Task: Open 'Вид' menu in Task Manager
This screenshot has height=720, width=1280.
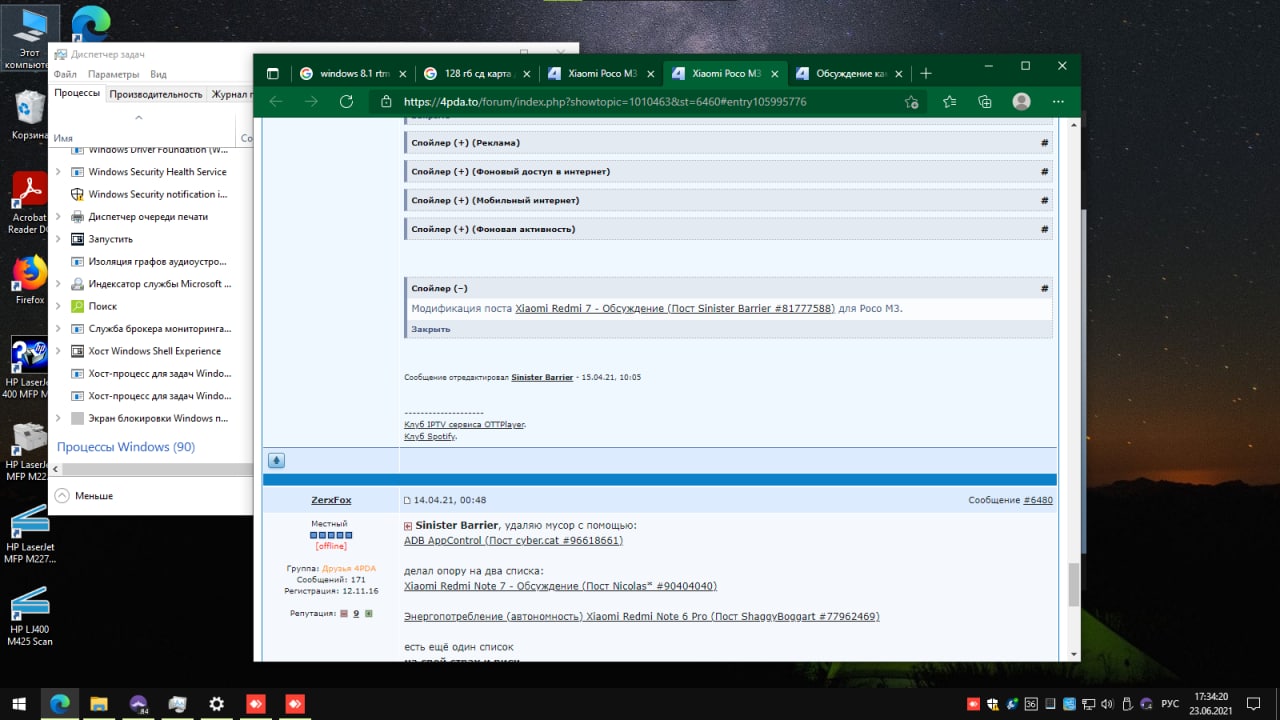Action: tap(158, 74)
